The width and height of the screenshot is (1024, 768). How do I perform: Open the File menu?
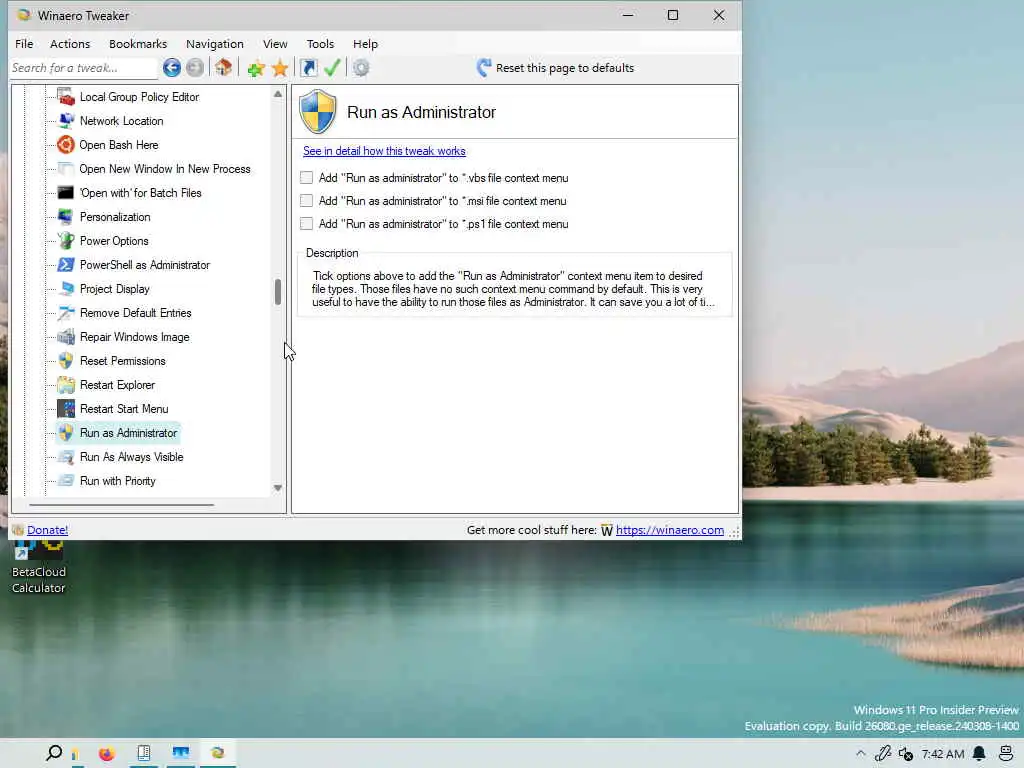[24, 44]
